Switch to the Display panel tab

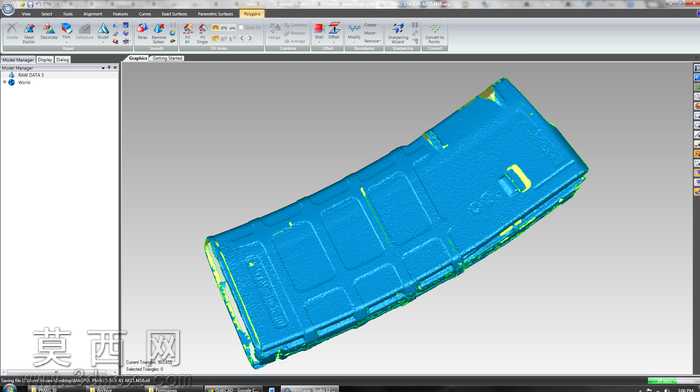coord(45,59)
